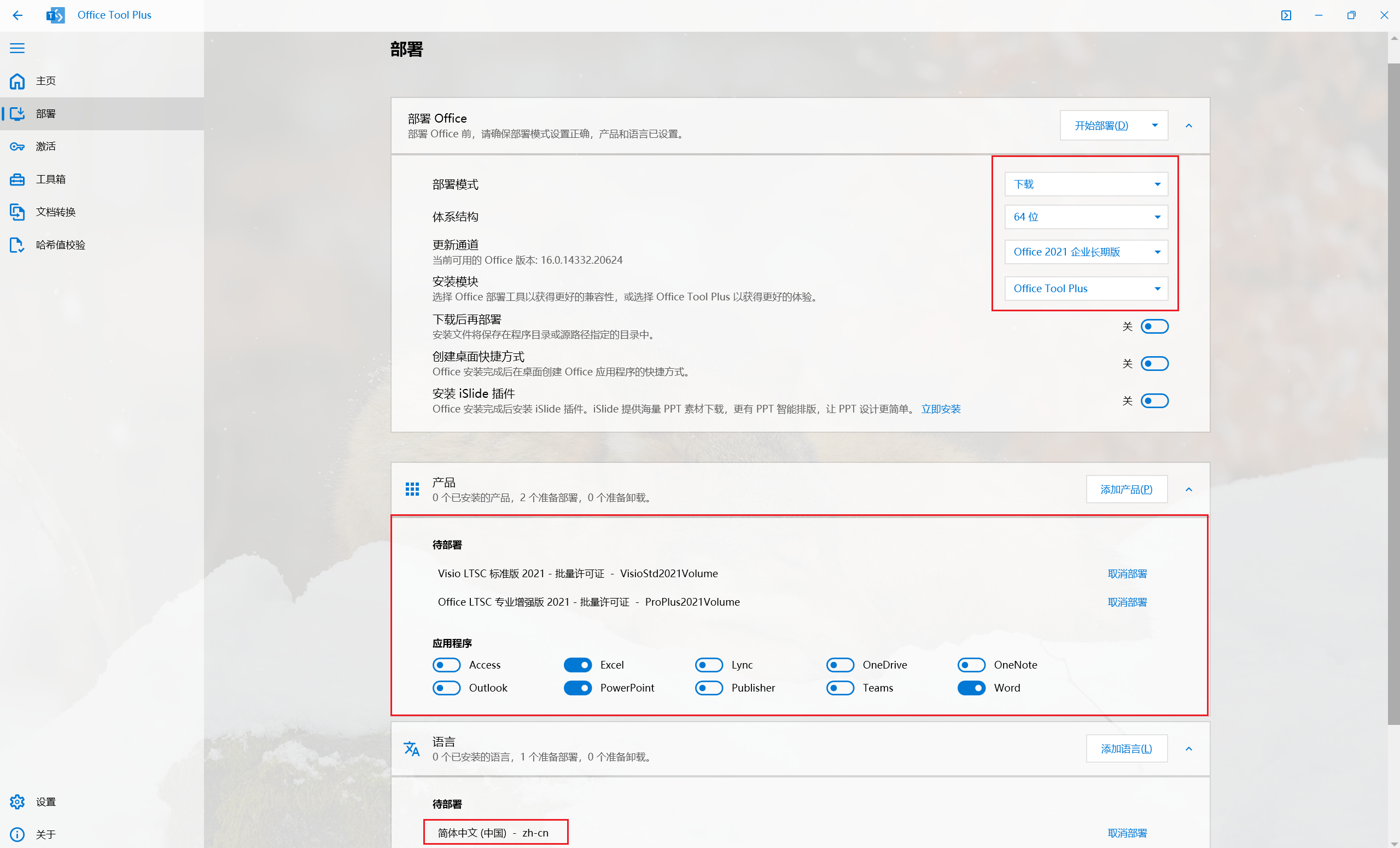
Task: Click the 添加产品(P) button
Action: 1126,489
